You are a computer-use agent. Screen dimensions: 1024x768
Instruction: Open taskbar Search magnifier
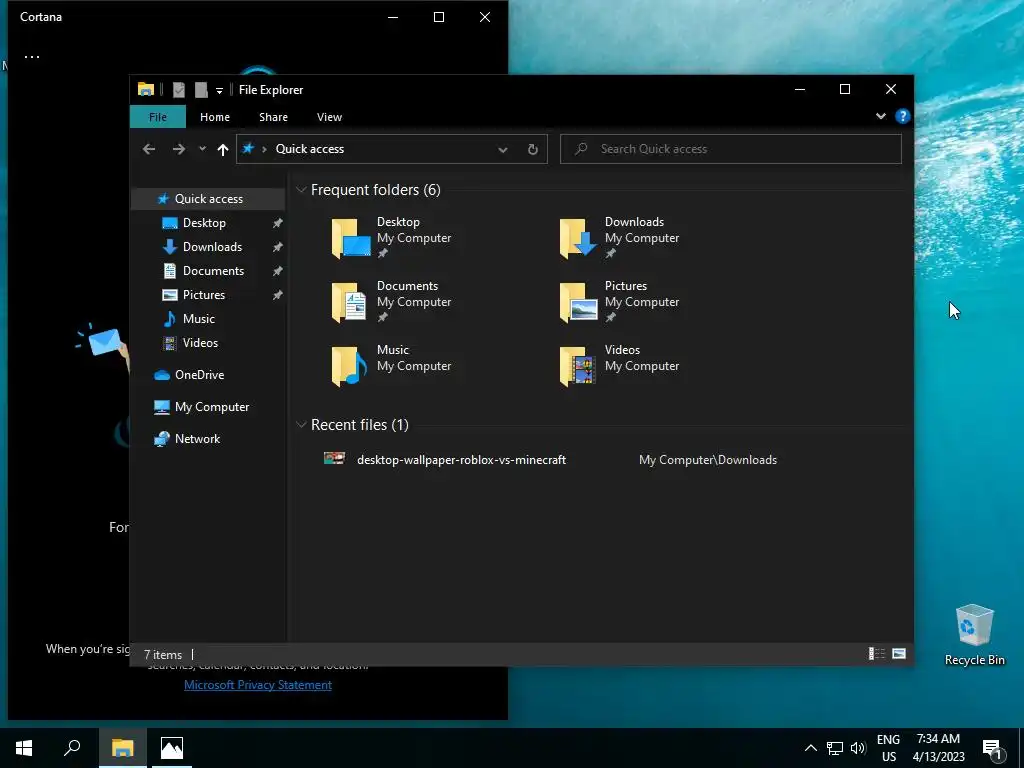coord(72,748)
